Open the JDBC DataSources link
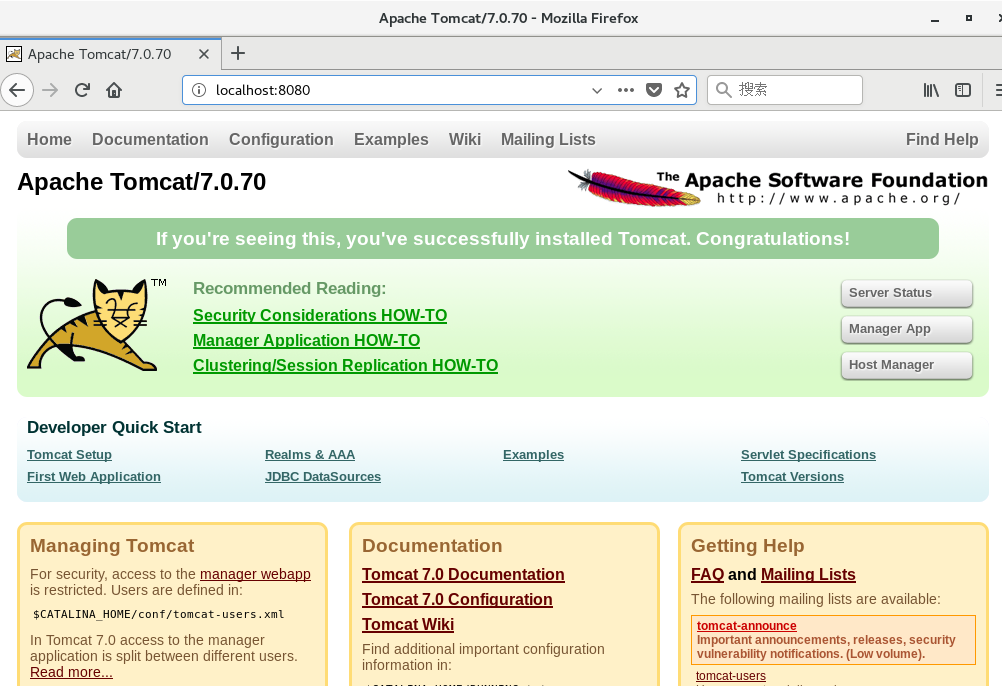The image size is (1002, 686). coord(323,476)
